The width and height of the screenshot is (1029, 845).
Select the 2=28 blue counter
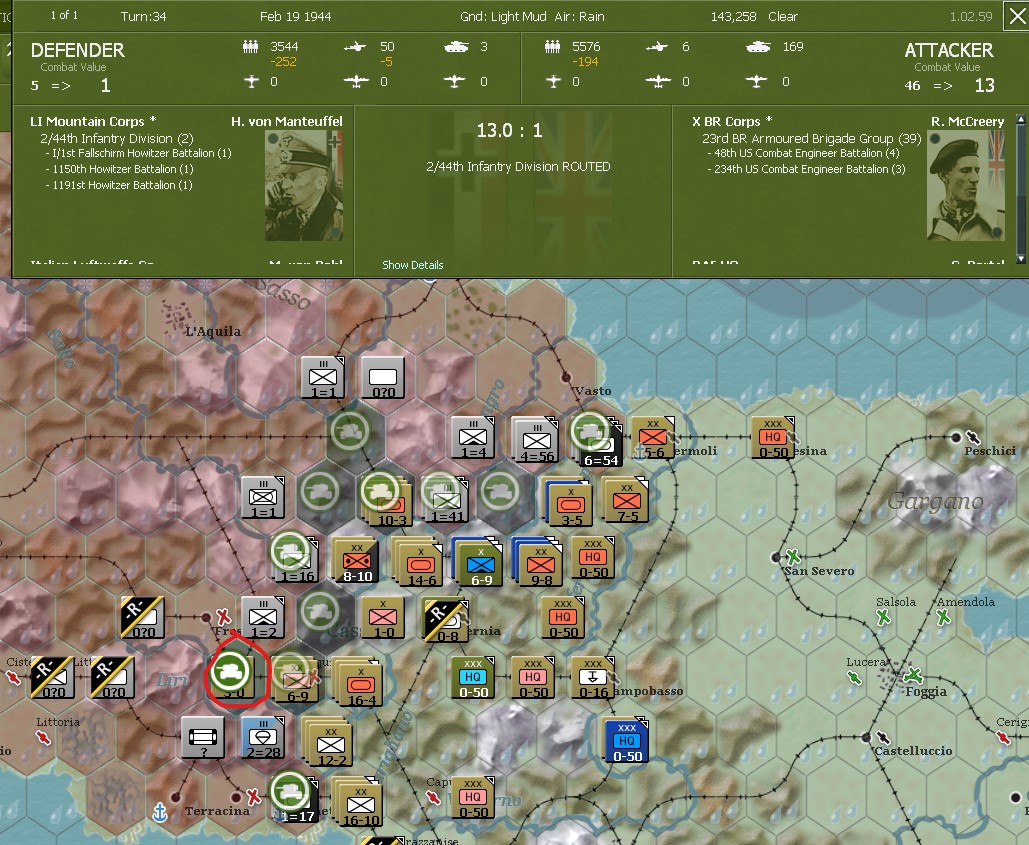coord(262,737)
